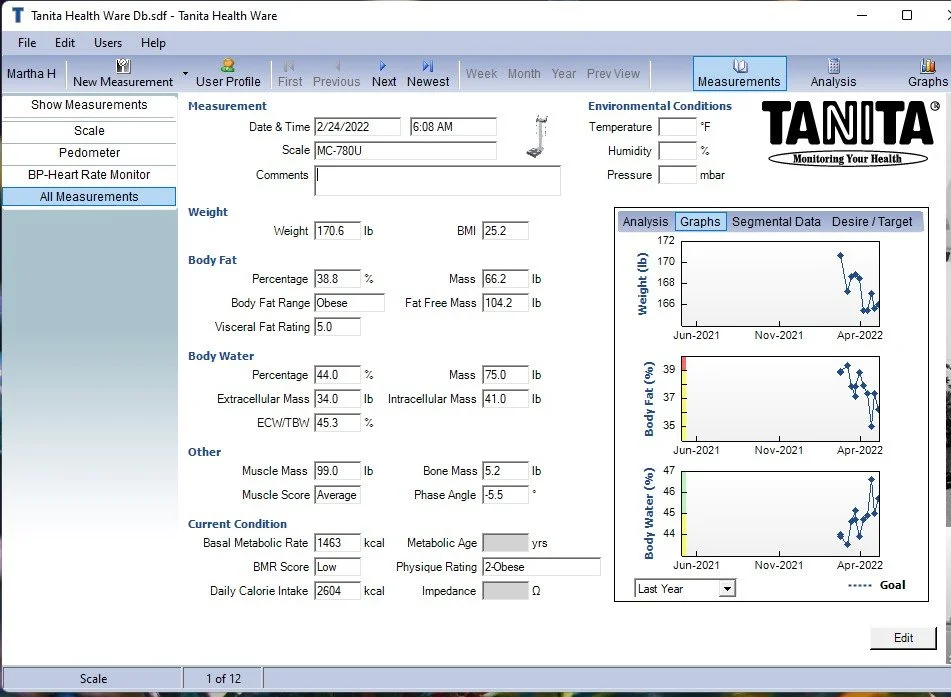Screen dimensions: 951x697
Task: Select the Week view range
Action: (482, 73)
